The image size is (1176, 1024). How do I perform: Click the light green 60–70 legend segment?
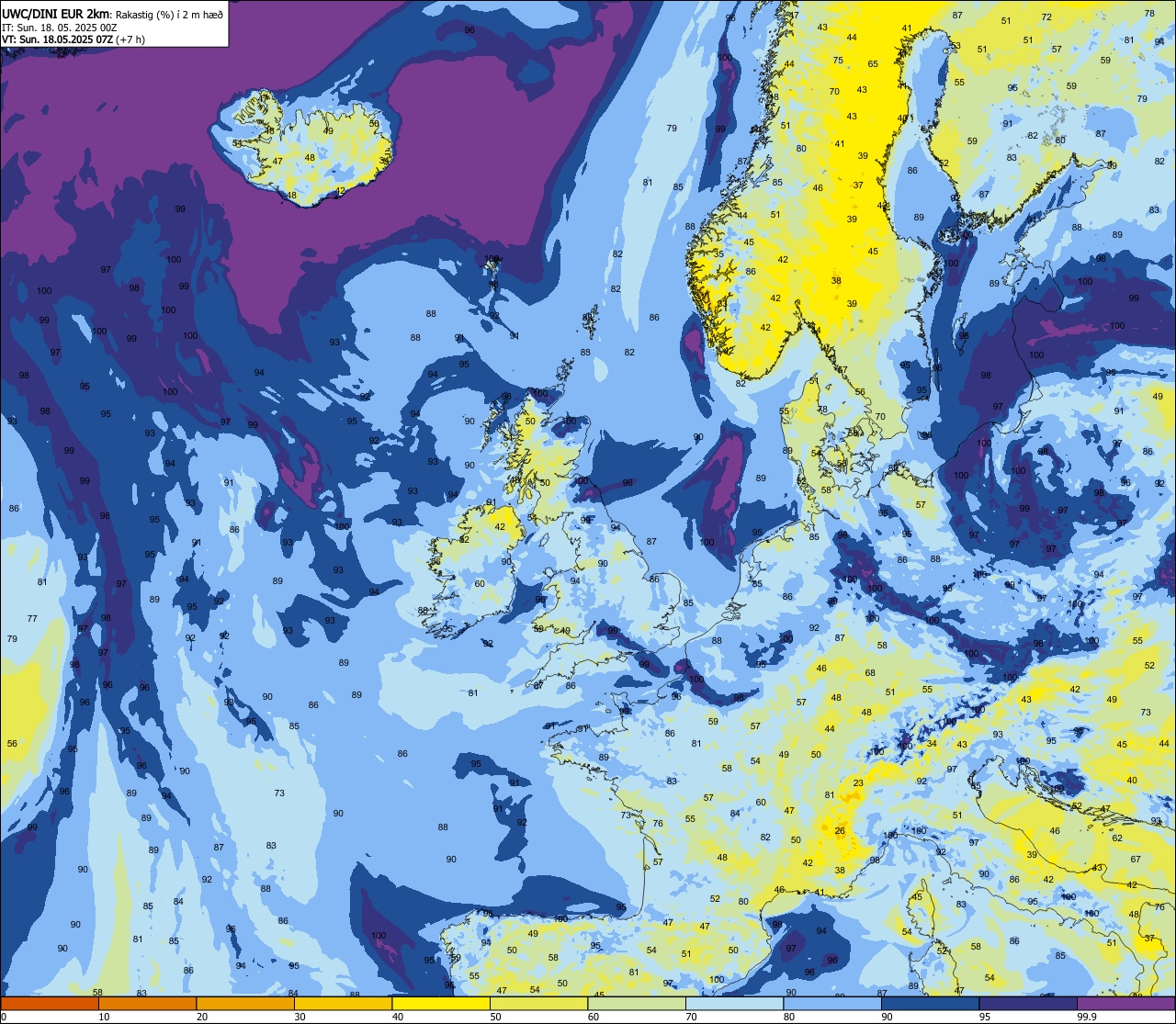pos(637,1003)
